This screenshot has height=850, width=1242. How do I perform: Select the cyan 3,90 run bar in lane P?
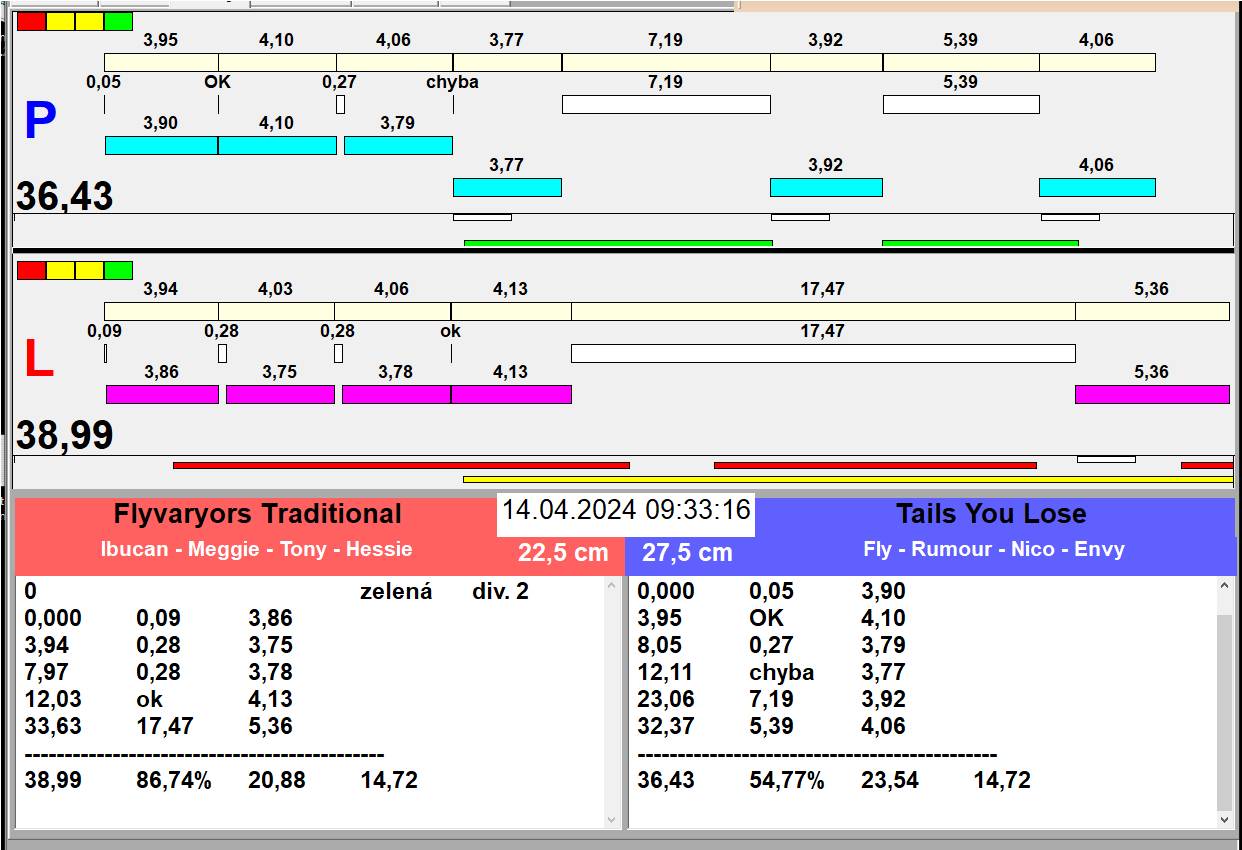coord(161,145)
